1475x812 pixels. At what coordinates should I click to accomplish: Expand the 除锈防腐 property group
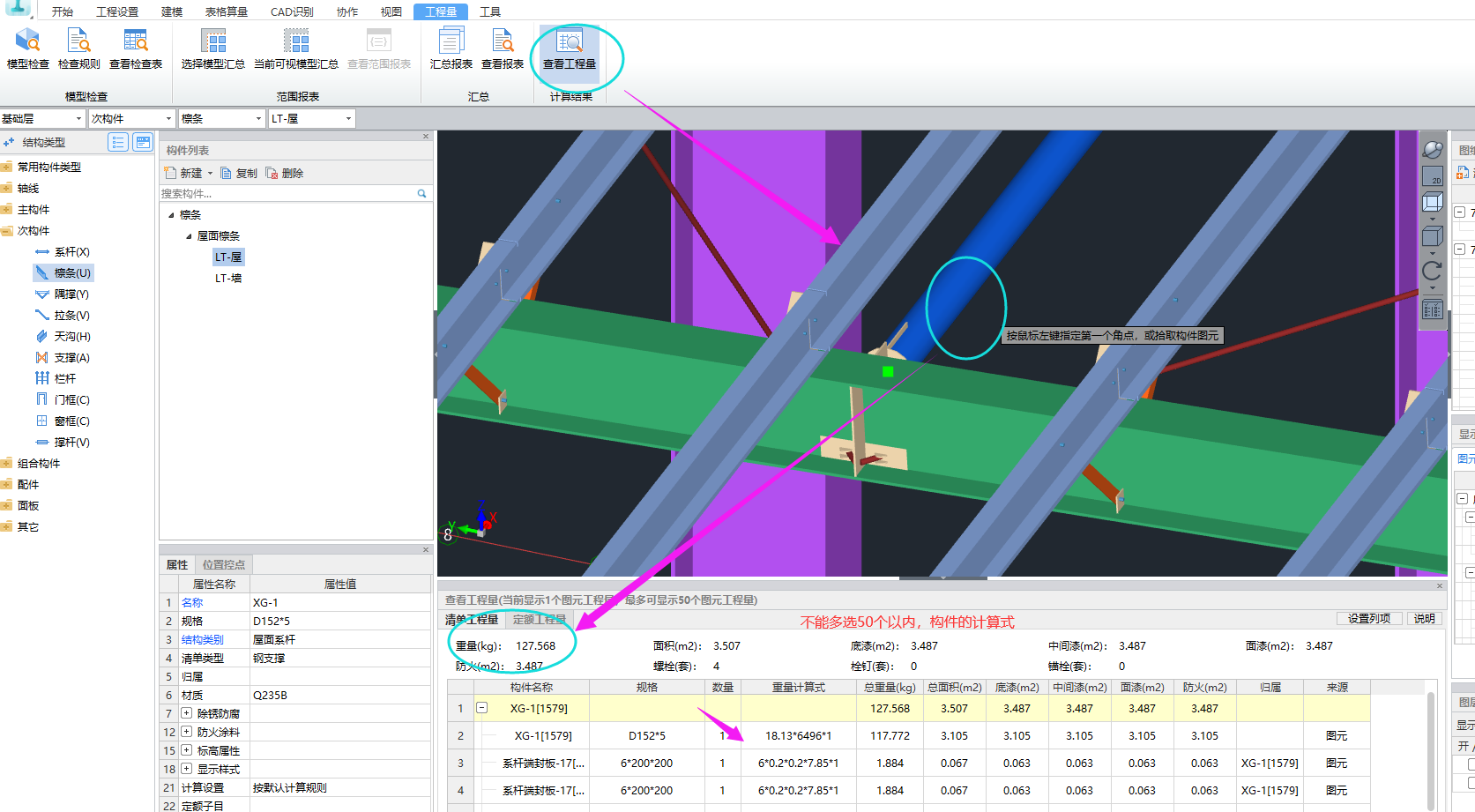point(187,713)
